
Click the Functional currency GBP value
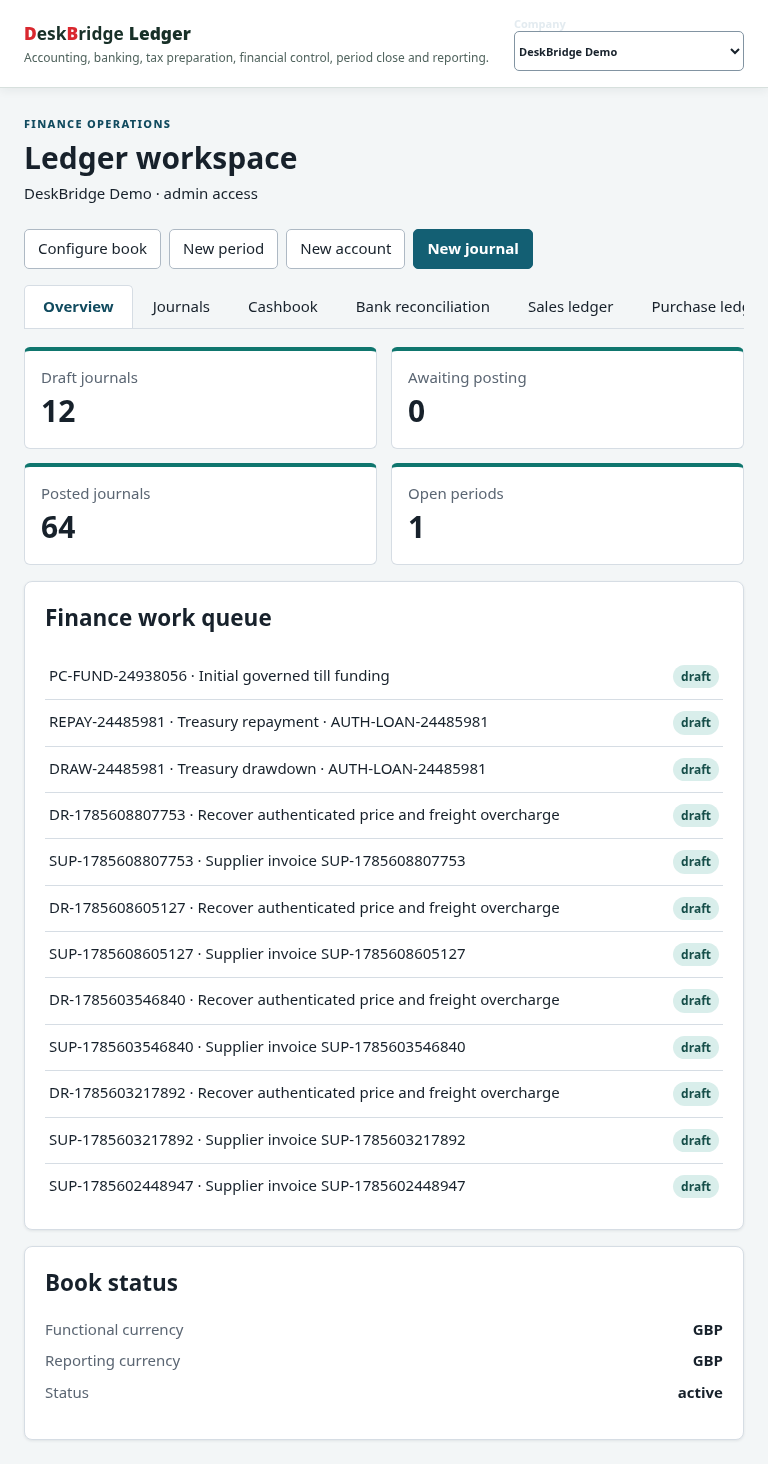tap(708, 1330)
